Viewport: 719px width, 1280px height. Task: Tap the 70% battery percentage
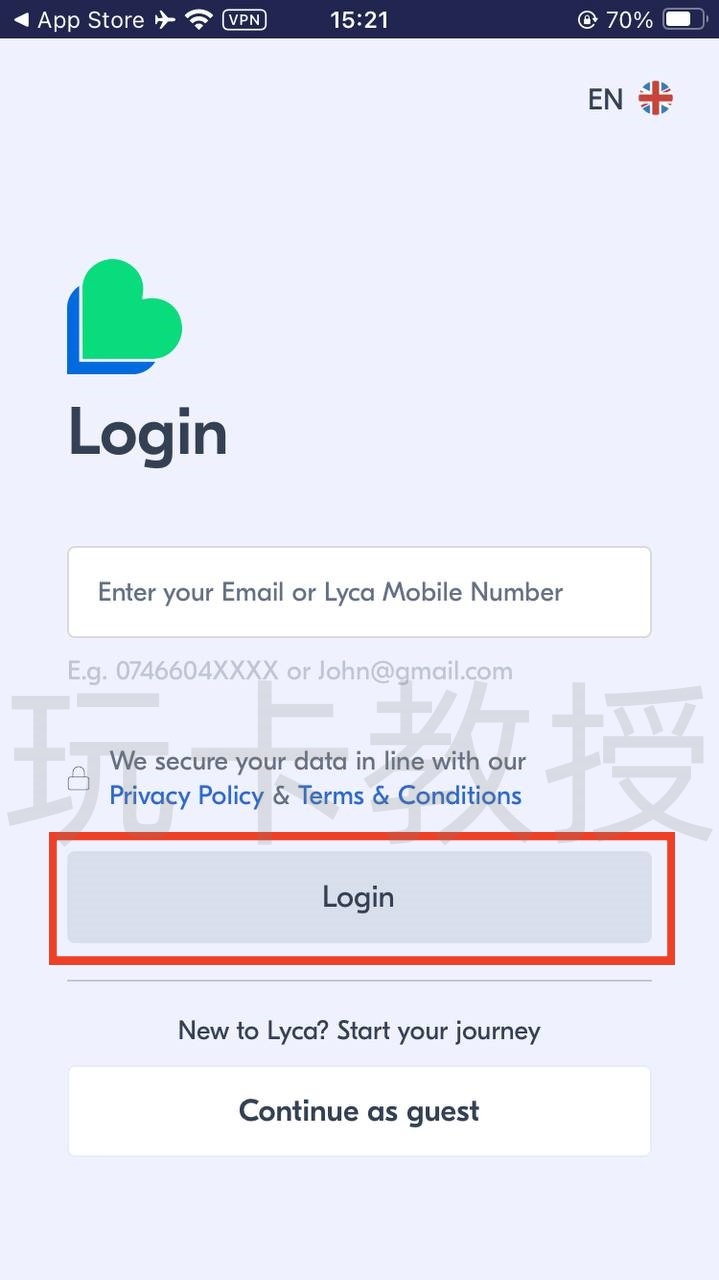[x=629, y=19]
